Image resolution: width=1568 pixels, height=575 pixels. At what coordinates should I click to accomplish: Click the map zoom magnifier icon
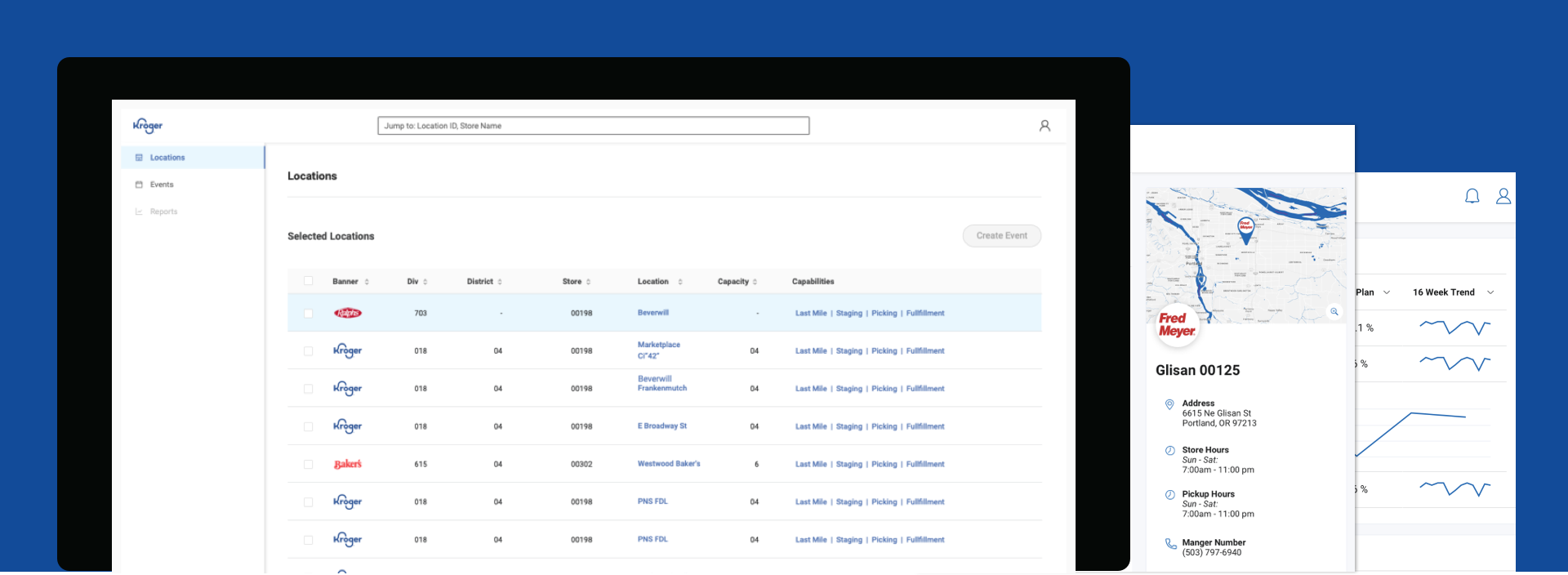pos(1334,312)
